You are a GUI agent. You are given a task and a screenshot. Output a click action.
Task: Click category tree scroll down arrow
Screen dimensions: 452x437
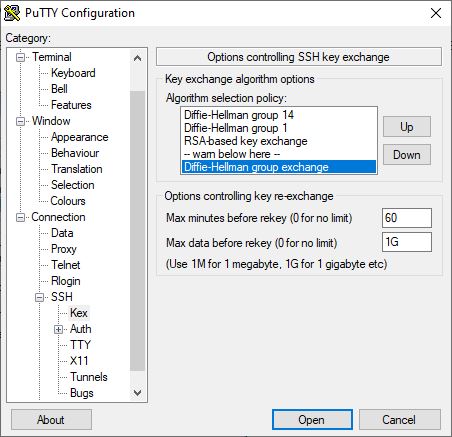click(x=137, y=393)
